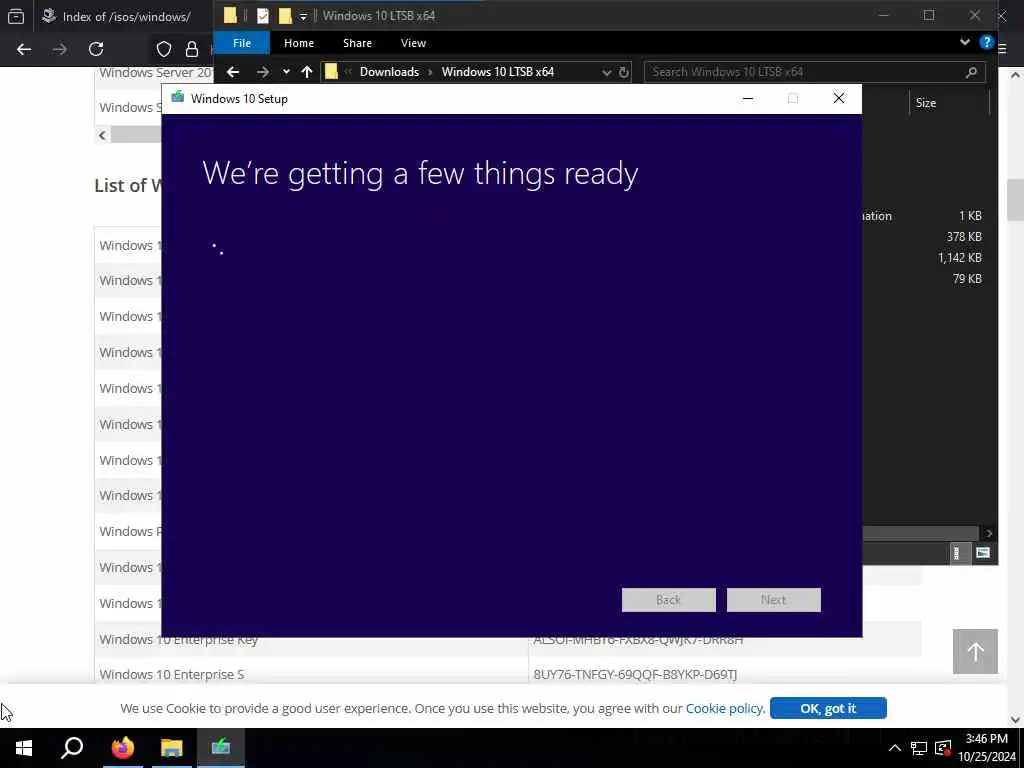Image resolution: width=1024 pixels, height=768 pixels.
Task: Expand the Explorer ribbon with chevron
Action: coord(965,42)
